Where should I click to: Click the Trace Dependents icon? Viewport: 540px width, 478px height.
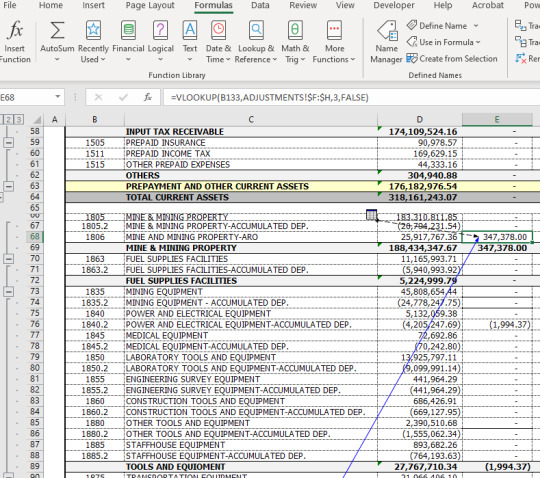[x=520, y=42]
